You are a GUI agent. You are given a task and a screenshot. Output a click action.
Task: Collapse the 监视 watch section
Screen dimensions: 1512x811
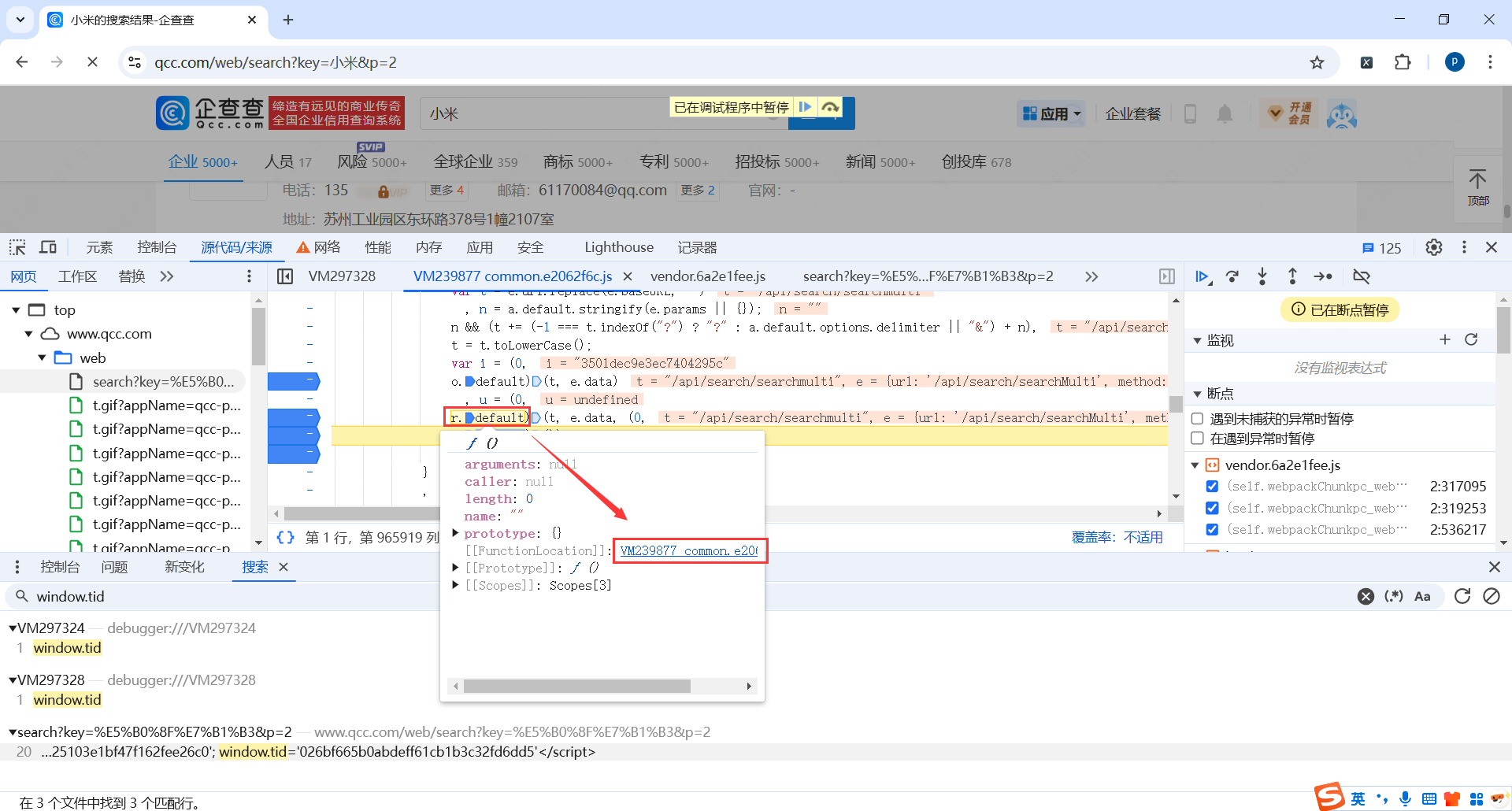tap(1198, 340)
